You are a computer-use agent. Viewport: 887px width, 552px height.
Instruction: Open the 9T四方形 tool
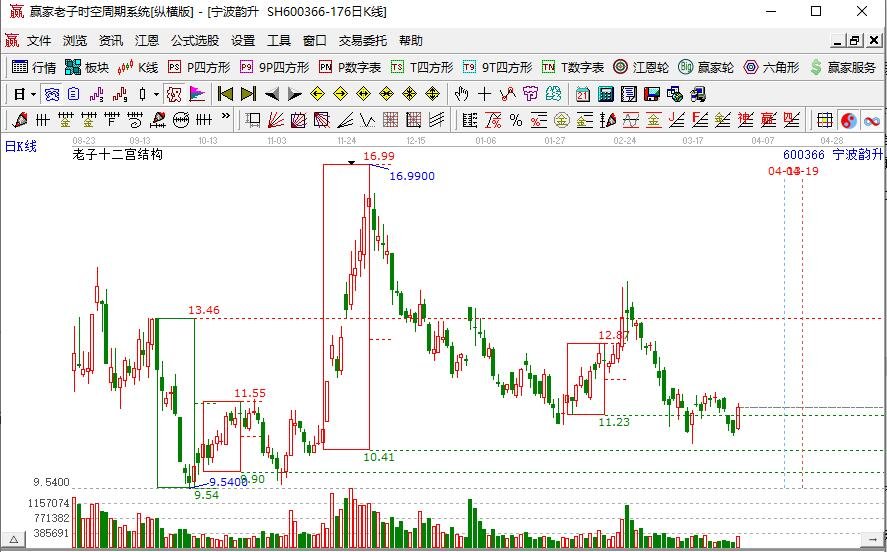click(x=497, y=67)
